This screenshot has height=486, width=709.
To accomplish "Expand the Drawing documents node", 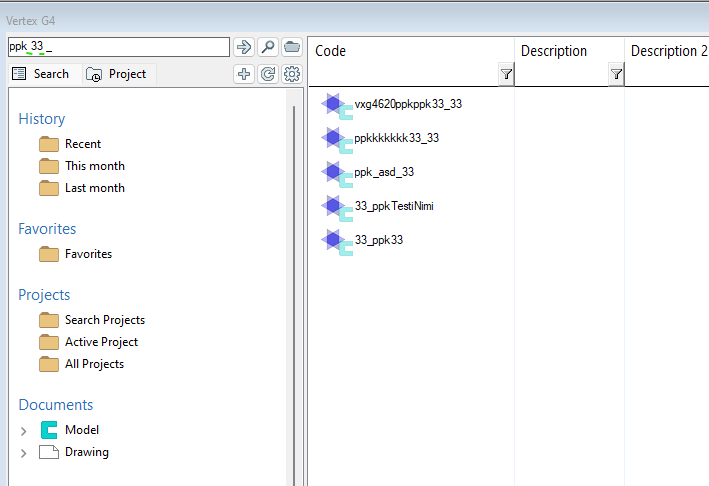I will [24, 453].
